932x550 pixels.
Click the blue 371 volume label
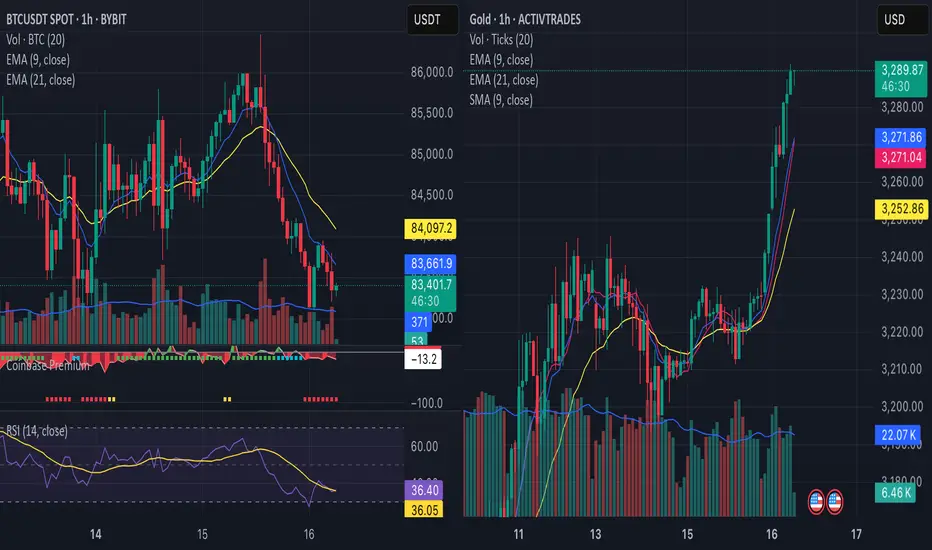pos(418,322)
